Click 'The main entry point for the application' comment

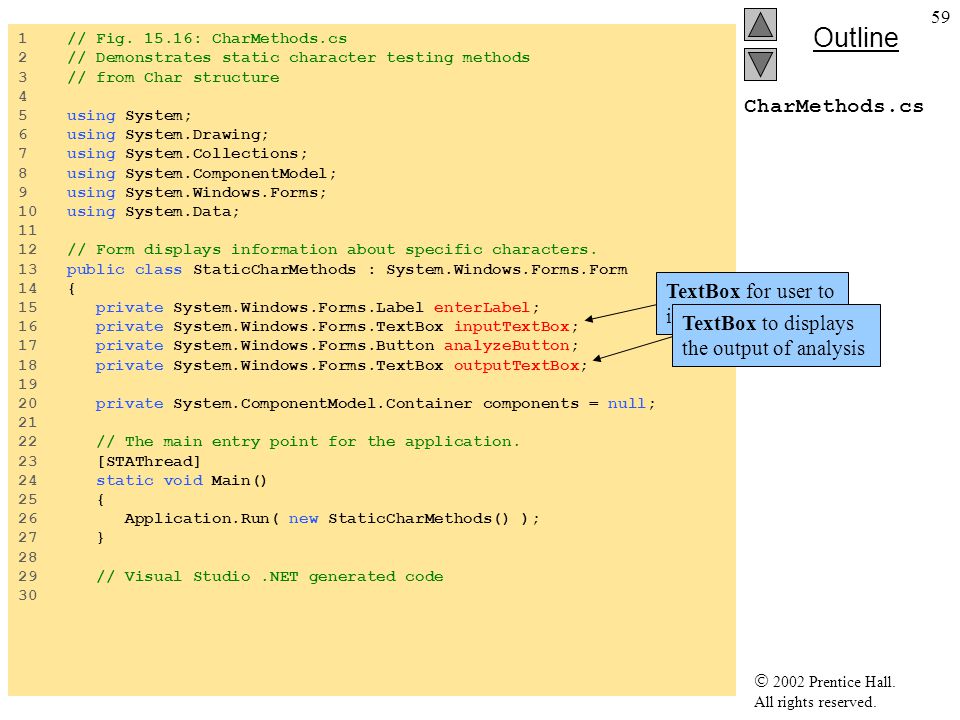pyautogui.click(x=308, y=441)
